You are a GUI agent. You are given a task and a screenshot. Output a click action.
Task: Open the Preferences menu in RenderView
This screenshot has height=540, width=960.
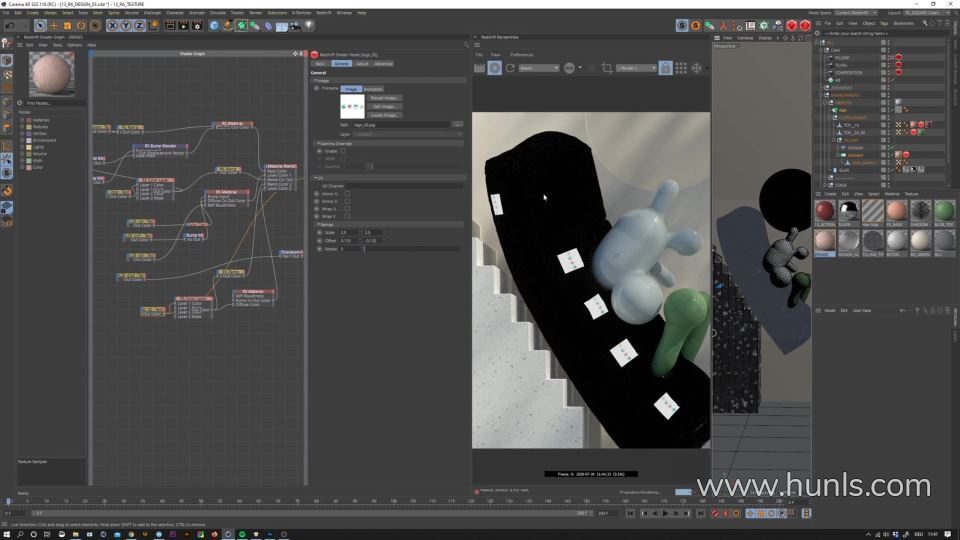tap(522, 54)
